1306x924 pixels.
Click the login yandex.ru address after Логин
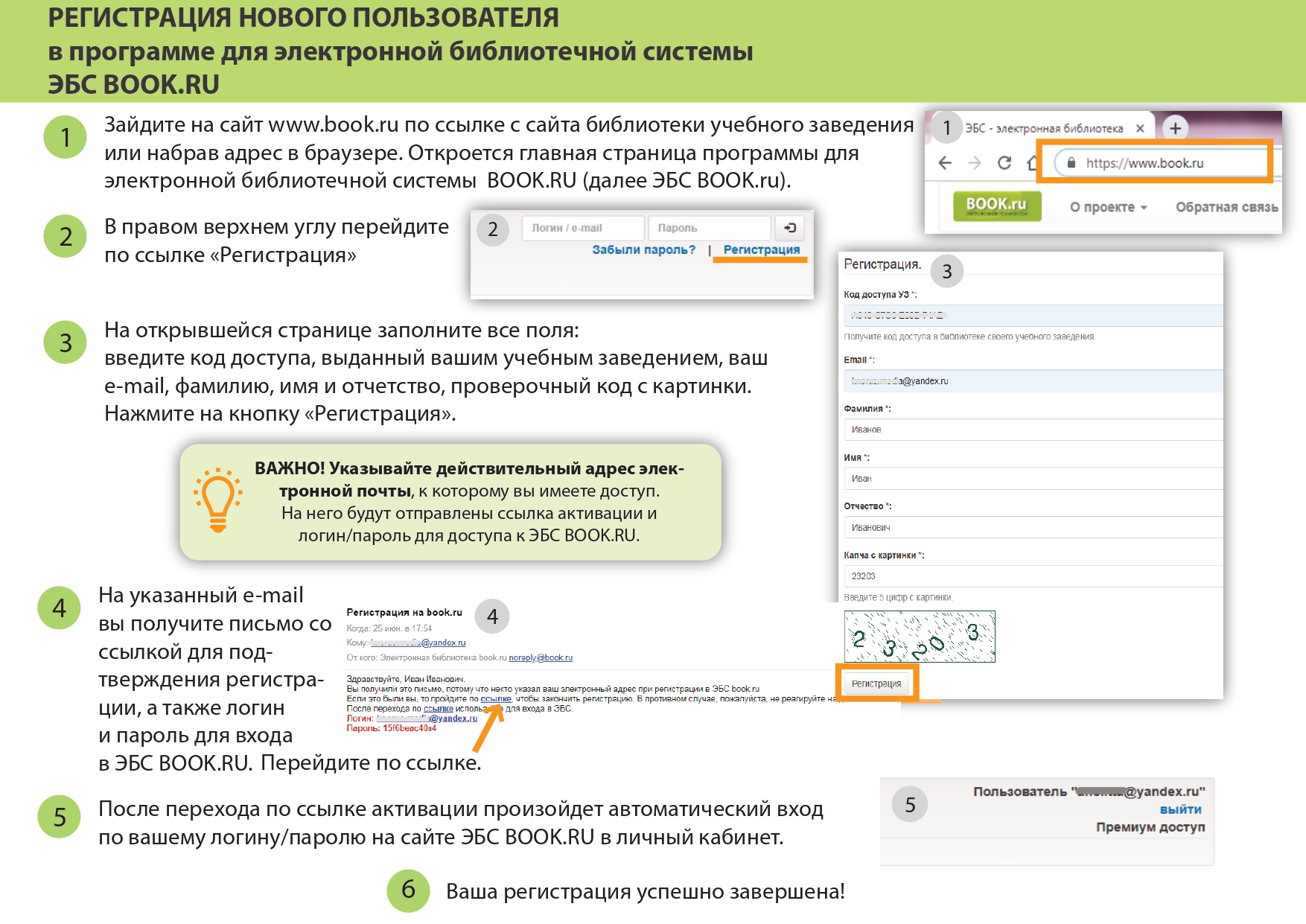tap(427, 719)
